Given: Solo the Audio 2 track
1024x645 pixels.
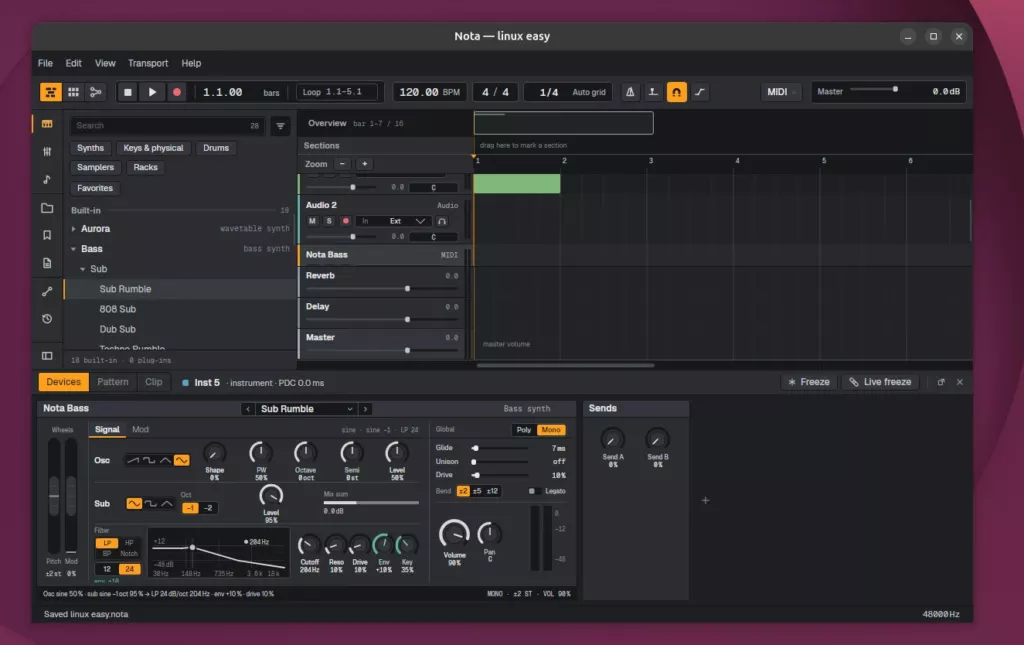Looking at the screenshot, I should pyautogui.click(x=329, y=221).
